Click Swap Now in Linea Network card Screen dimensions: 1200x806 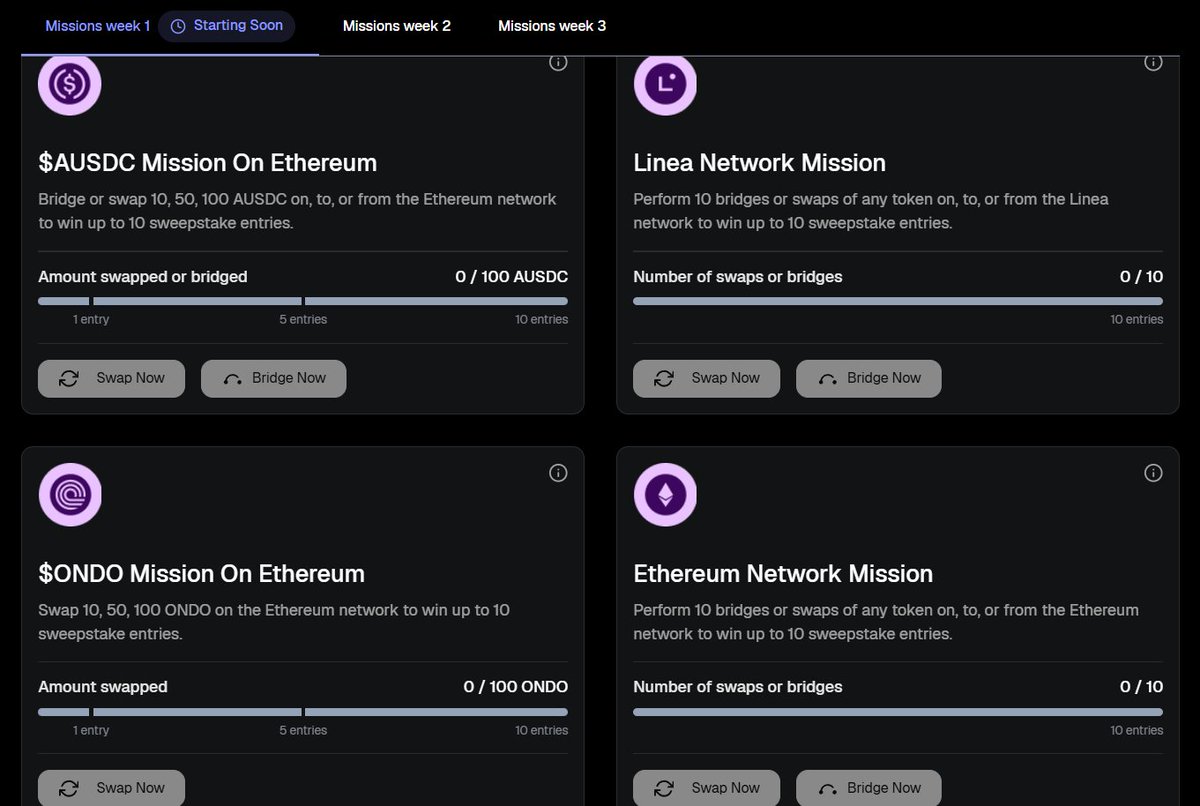(706, 378)
